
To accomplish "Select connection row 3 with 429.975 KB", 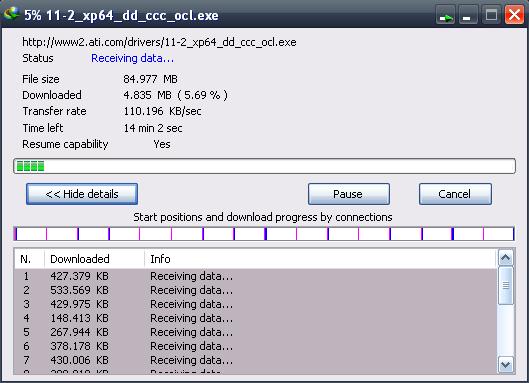I will tap(255, 304).
